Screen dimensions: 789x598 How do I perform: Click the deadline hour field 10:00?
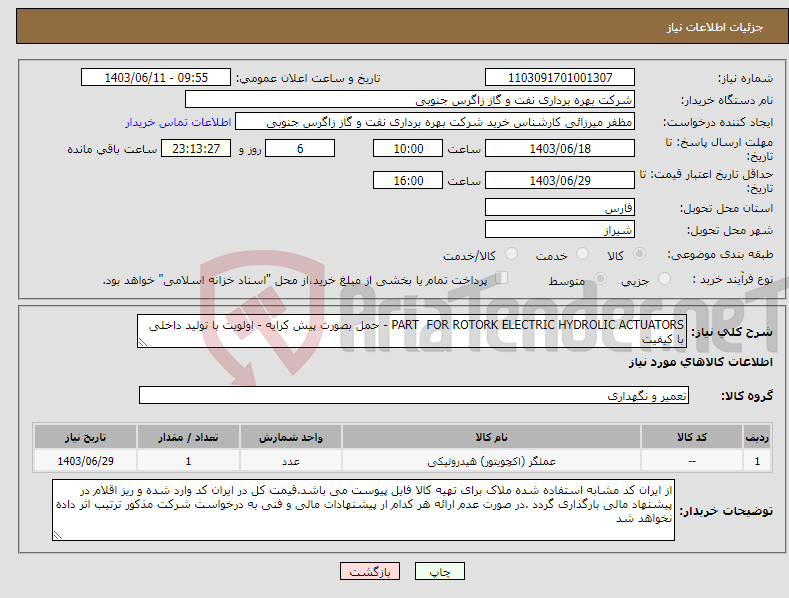pos(408,148)
